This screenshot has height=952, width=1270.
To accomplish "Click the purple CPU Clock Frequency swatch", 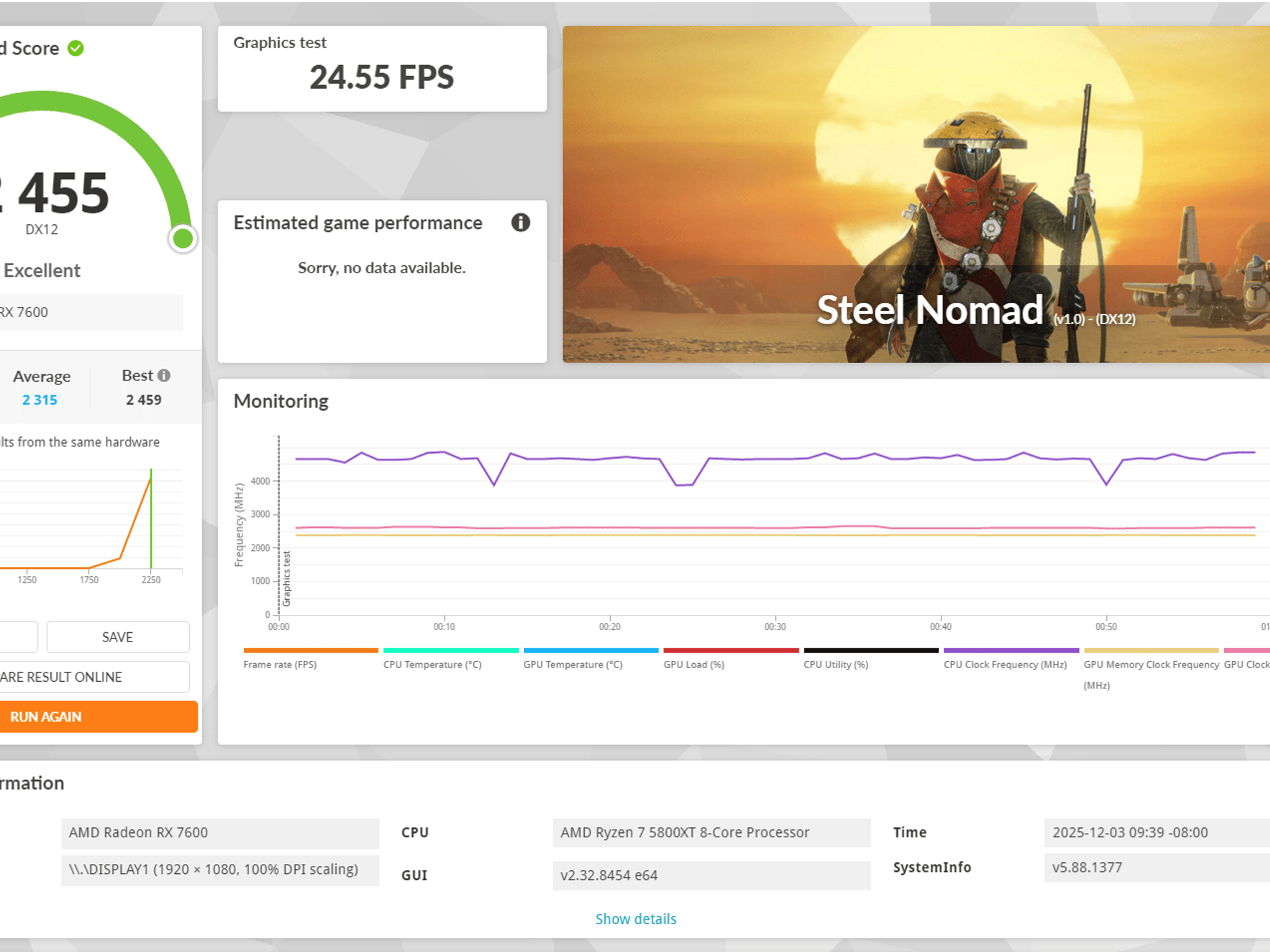I will [x=1011, y=651].
